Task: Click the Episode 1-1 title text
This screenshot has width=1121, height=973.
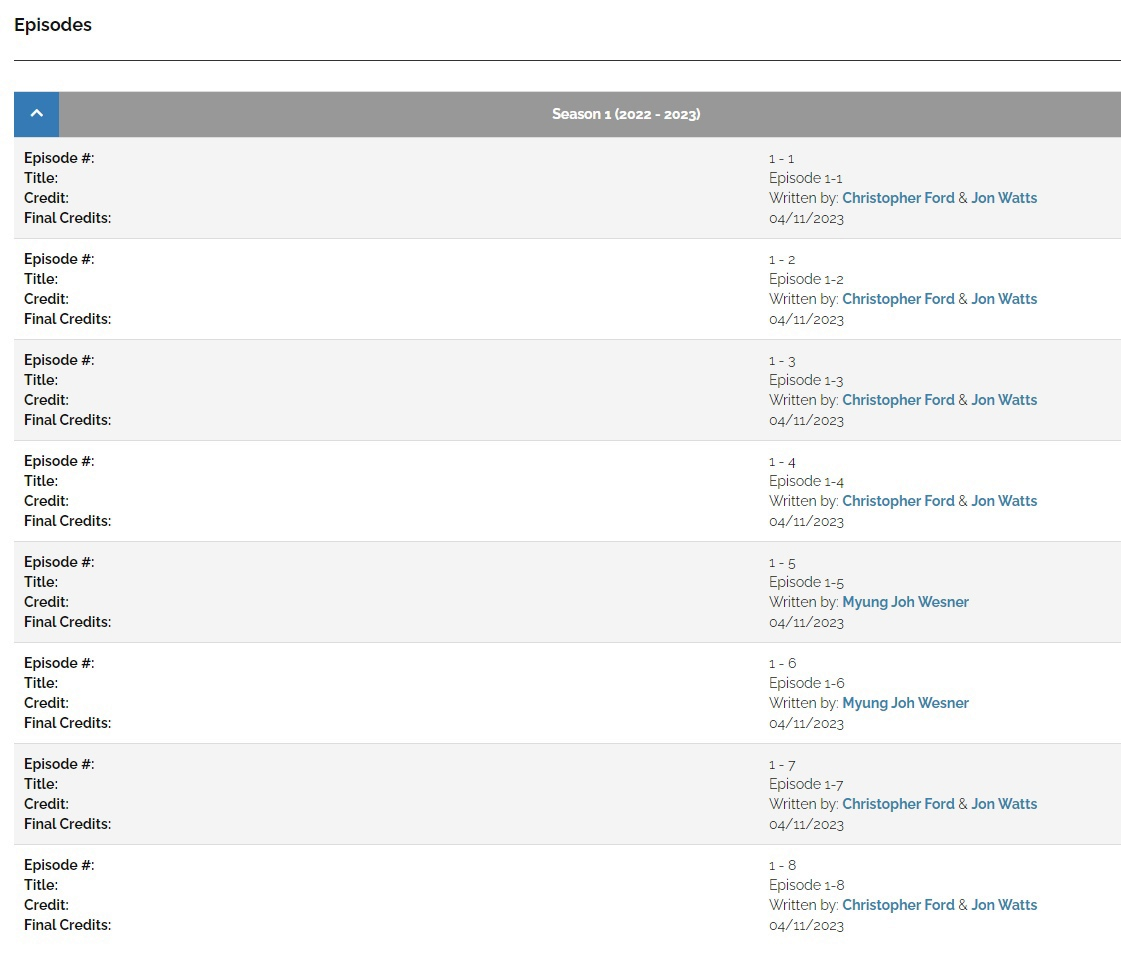Action: pyautogui.click(x=806, y=178)
